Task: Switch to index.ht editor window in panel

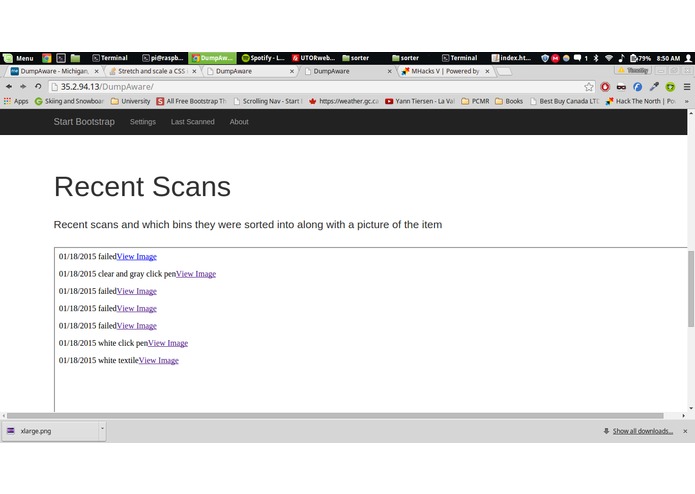Action: (x=512, y=58)
